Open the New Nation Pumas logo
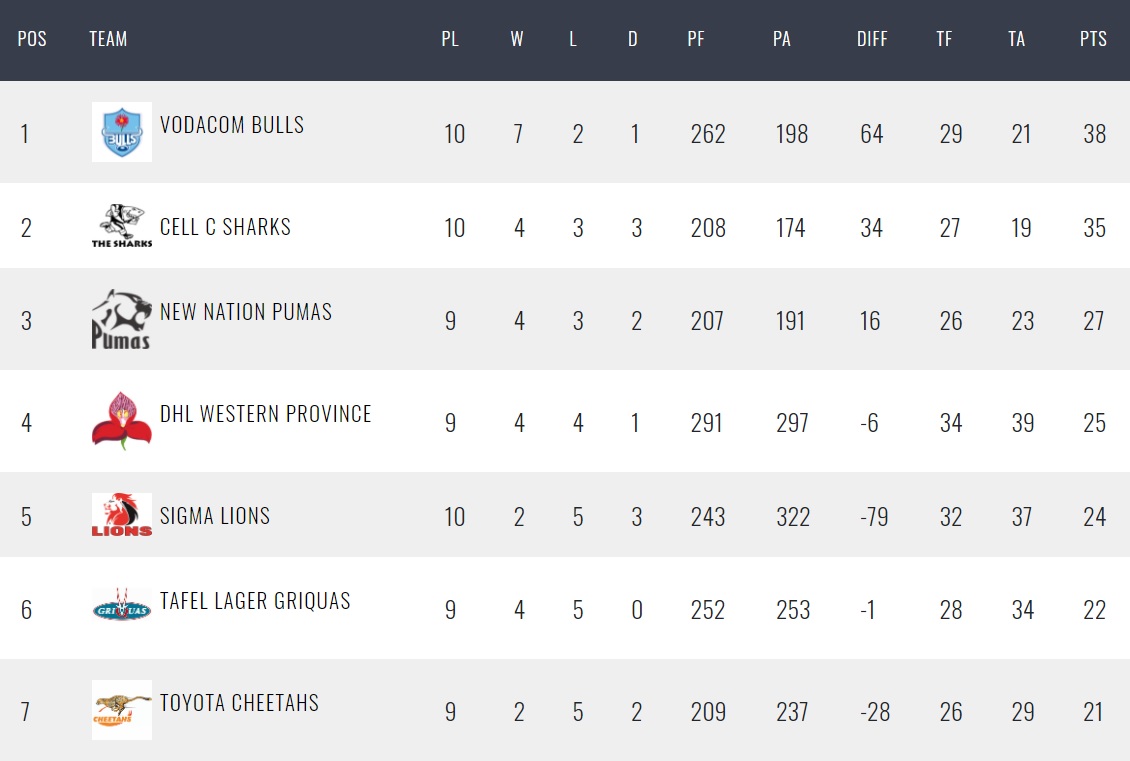 [122, 319]
